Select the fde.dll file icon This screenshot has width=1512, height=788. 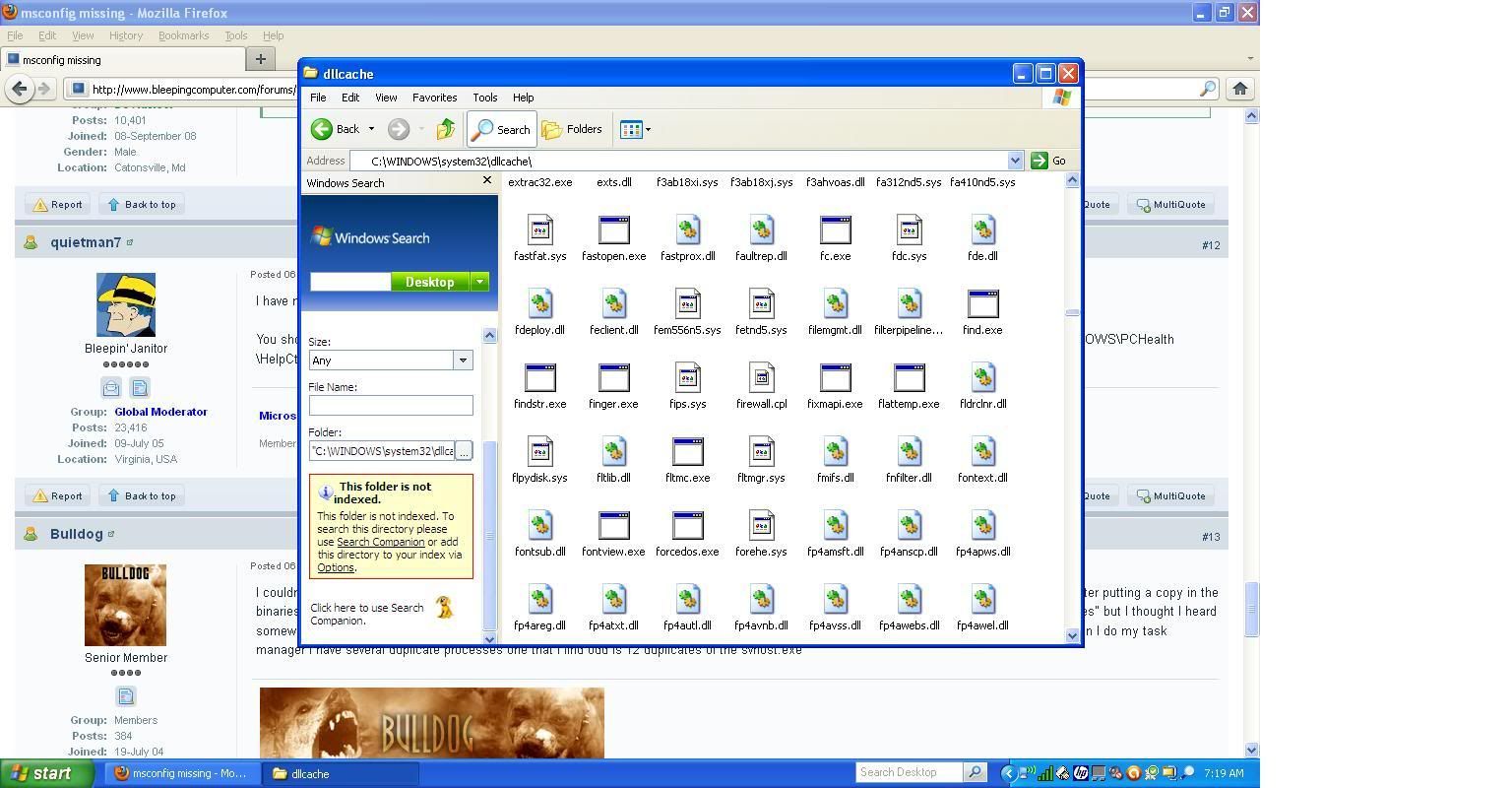coord(982,230)
